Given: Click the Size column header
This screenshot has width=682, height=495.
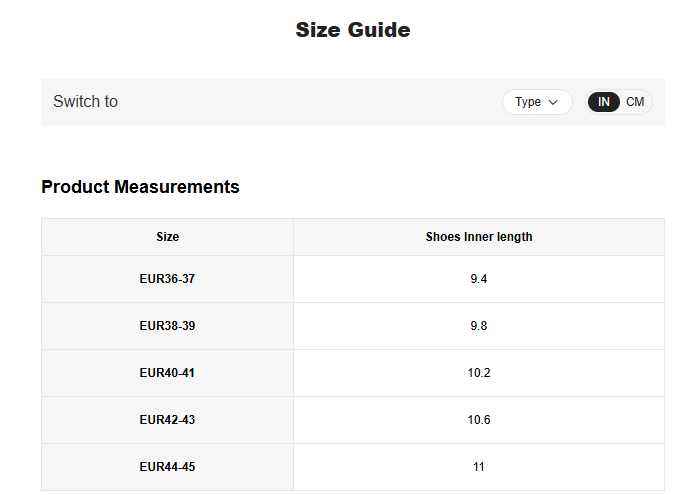Looking at the screenshot, I should tap(167, 237).
